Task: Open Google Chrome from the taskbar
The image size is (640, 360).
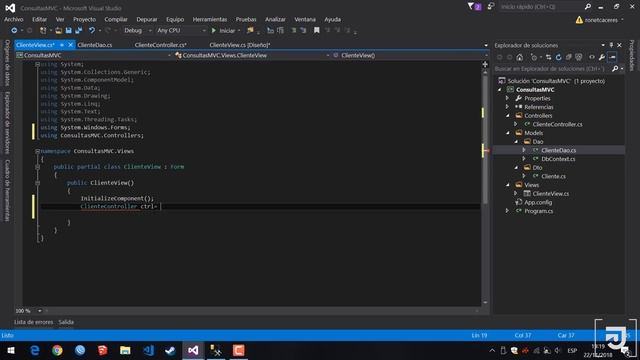Action: click(x=57, y=350)
